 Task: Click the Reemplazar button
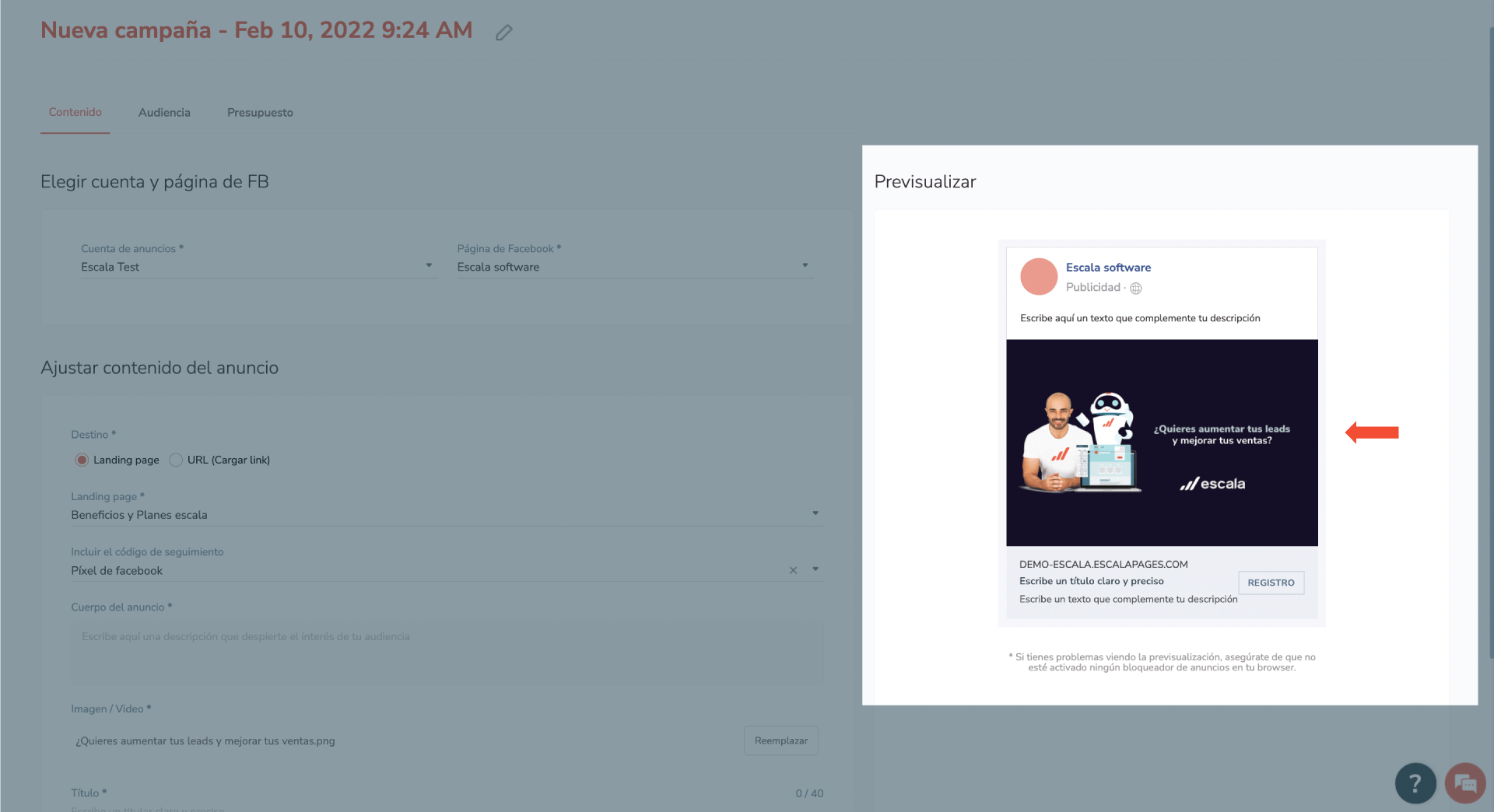(780, 740)
